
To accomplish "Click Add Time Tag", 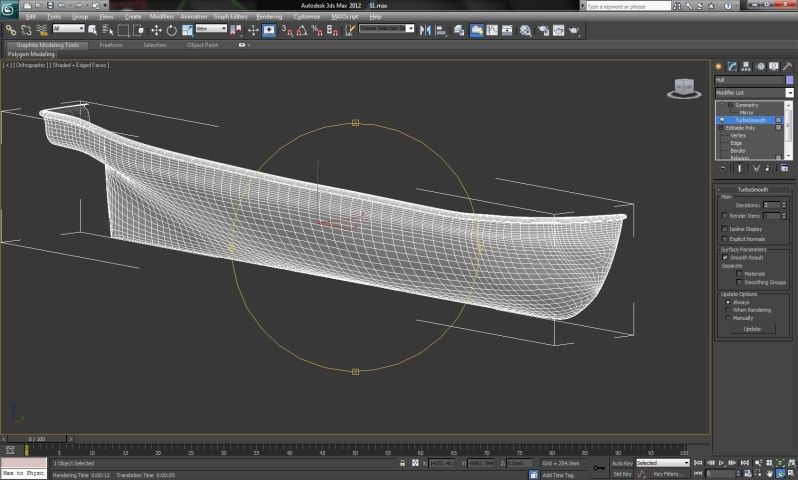I will pos(558,475).
